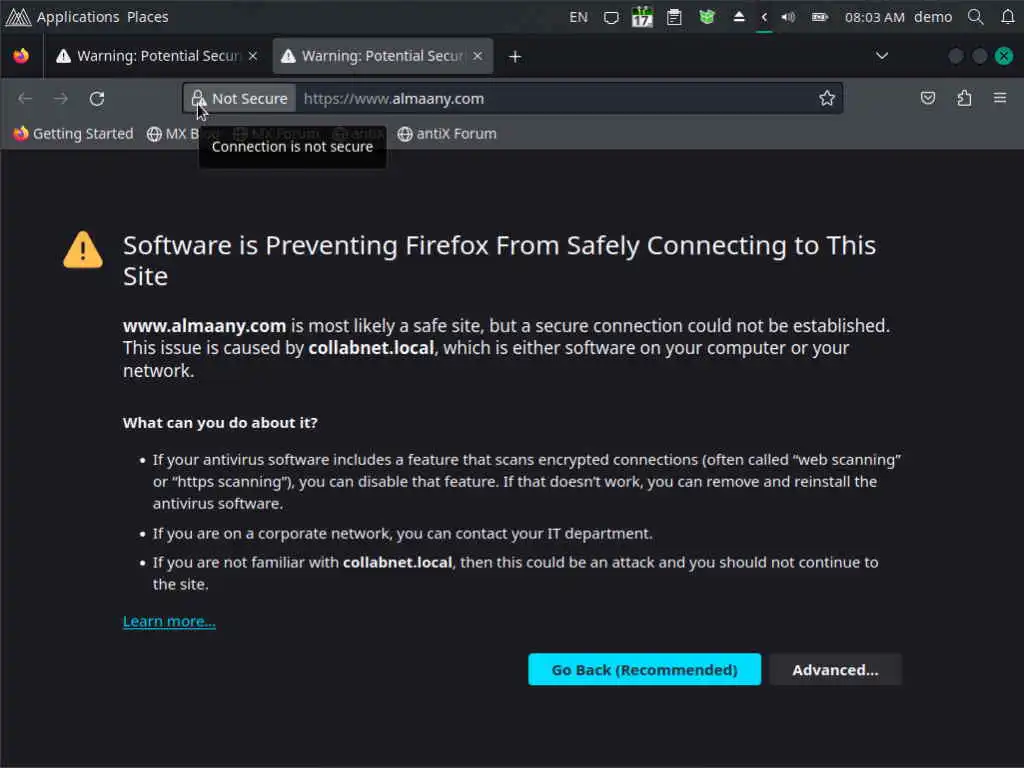Open the MX Linux logo menu

(x=18, y=17)
